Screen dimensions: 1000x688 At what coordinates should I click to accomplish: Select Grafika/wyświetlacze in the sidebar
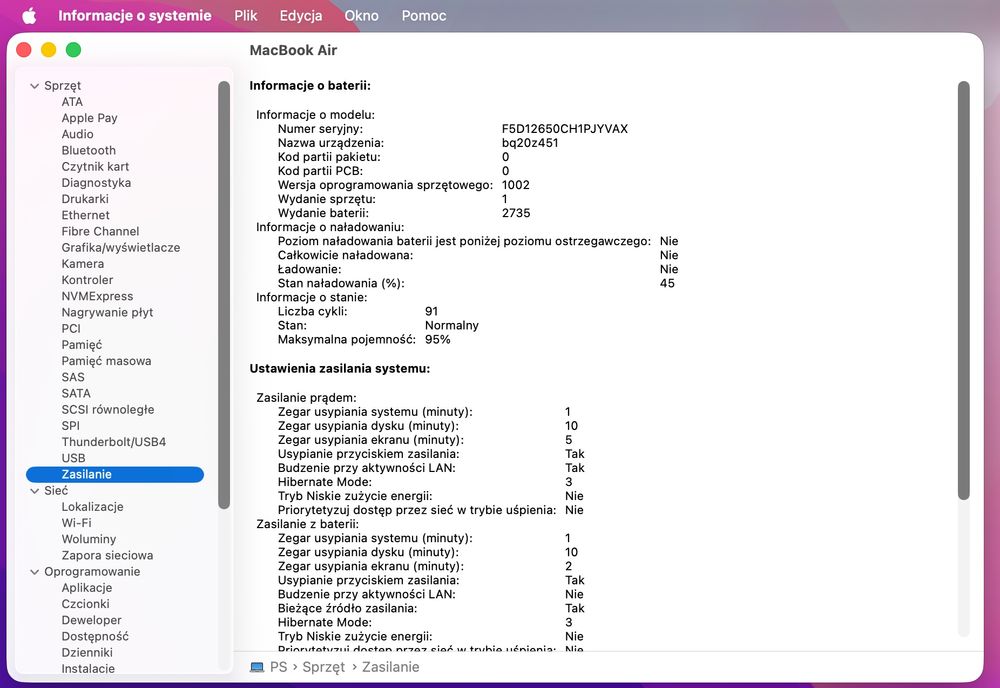121,247
